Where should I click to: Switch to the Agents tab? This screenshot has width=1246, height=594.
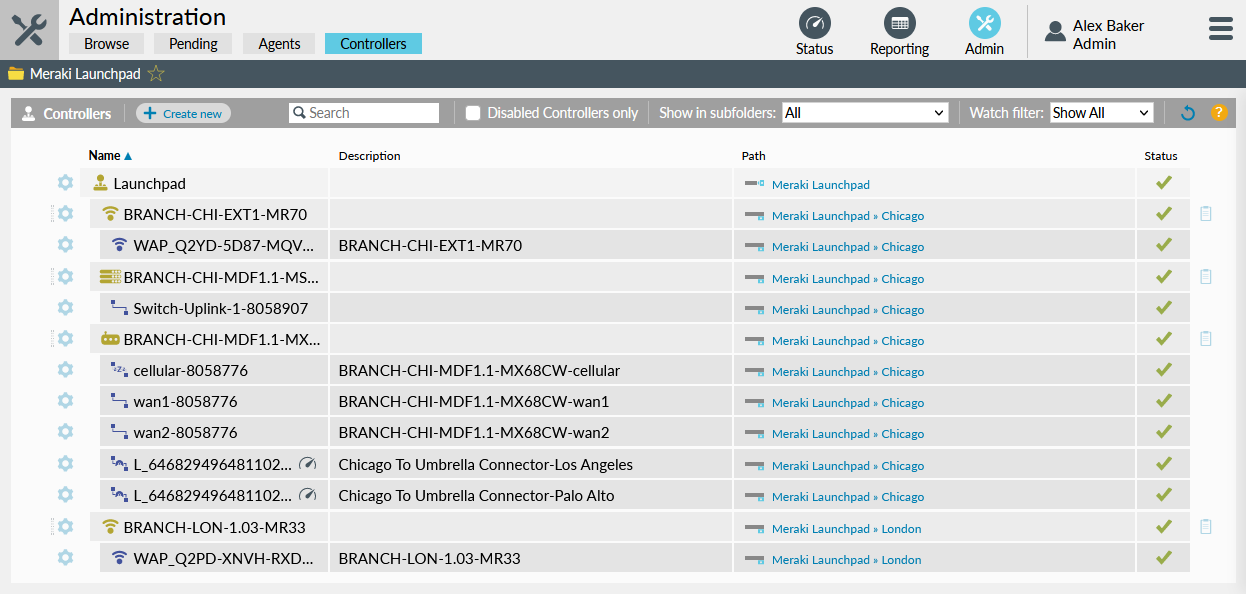click(x=278, y=43)
